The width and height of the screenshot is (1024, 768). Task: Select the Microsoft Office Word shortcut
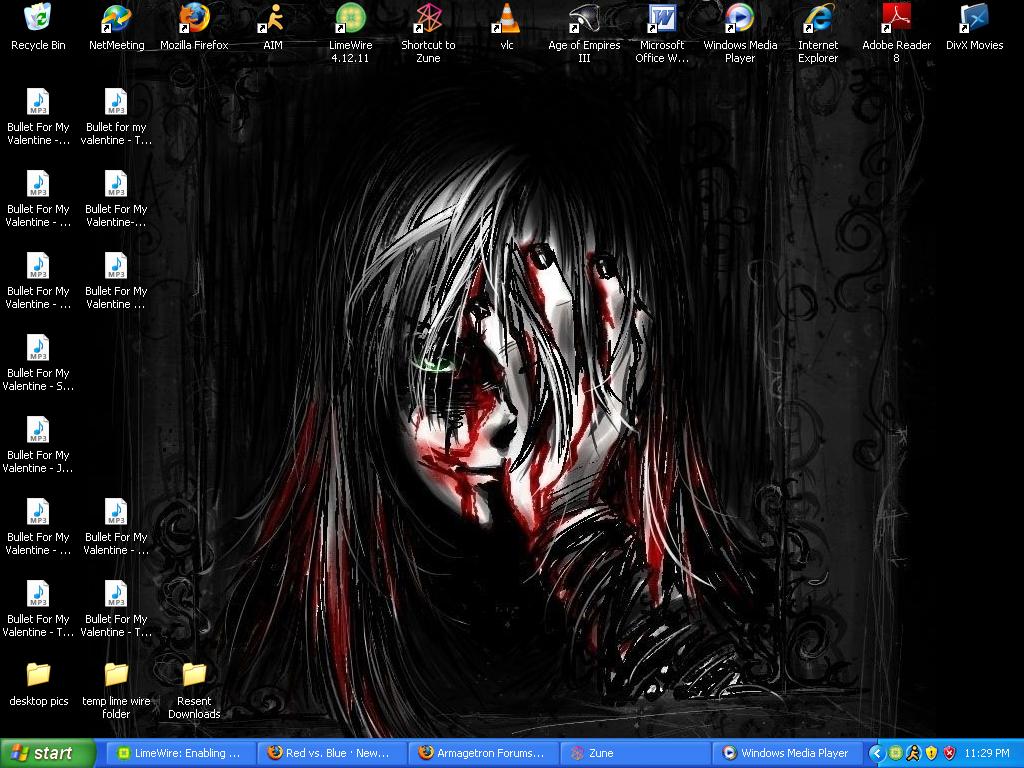(x=662, y=20)
